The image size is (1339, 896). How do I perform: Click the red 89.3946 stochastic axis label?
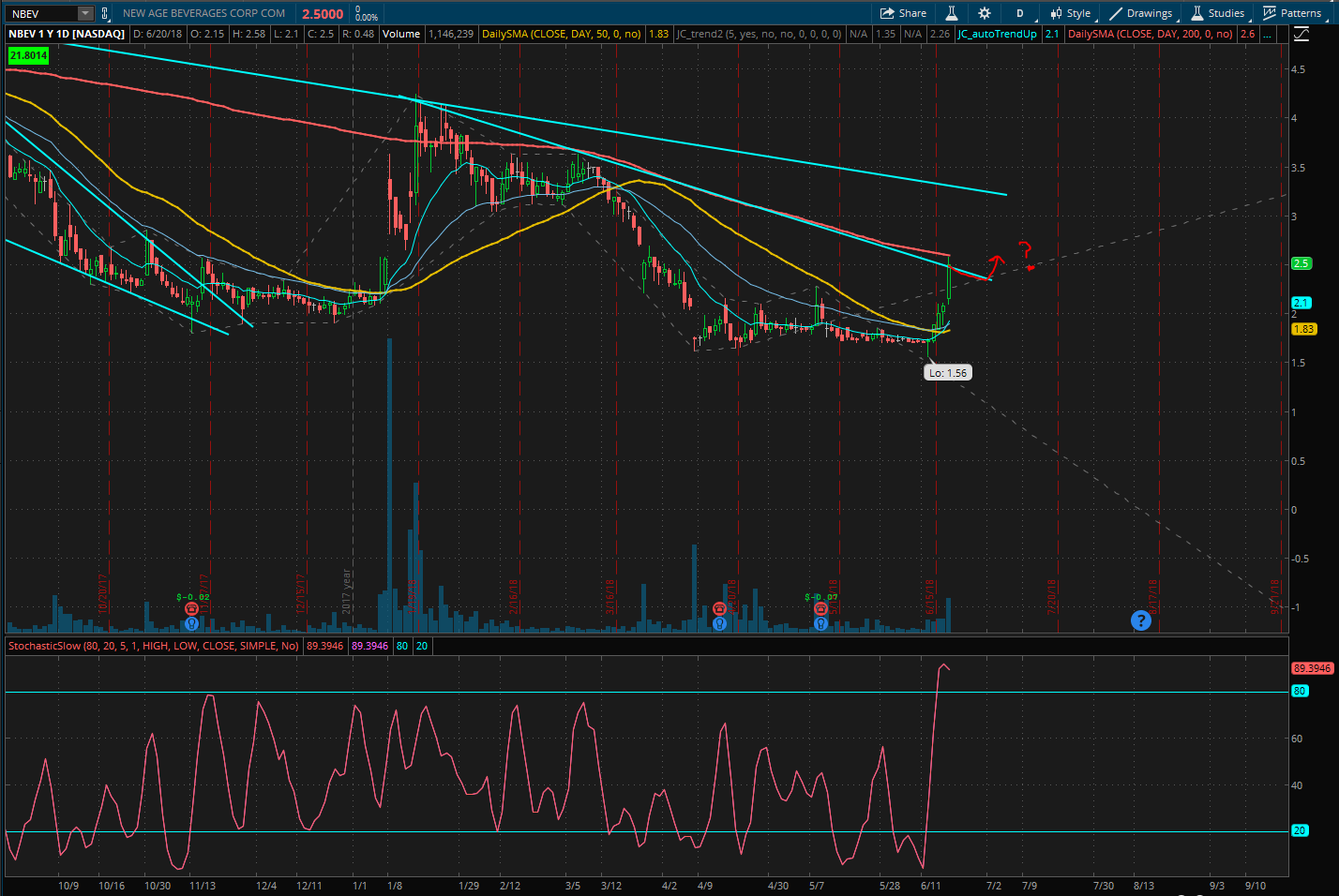1312,668
